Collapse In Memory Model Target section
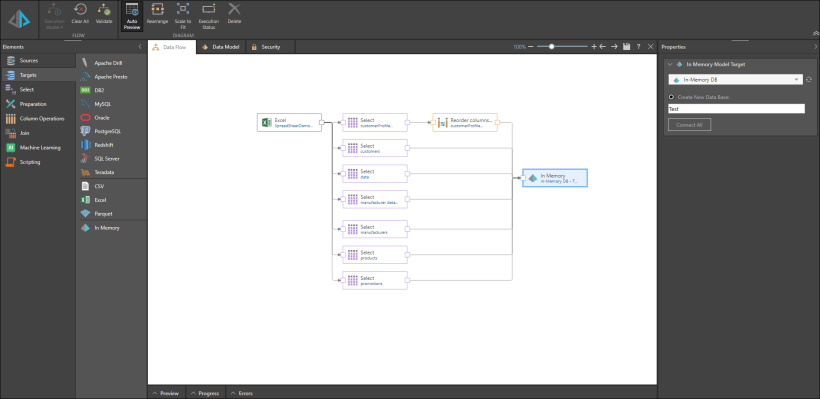820x399 pixels. (670, 64)
